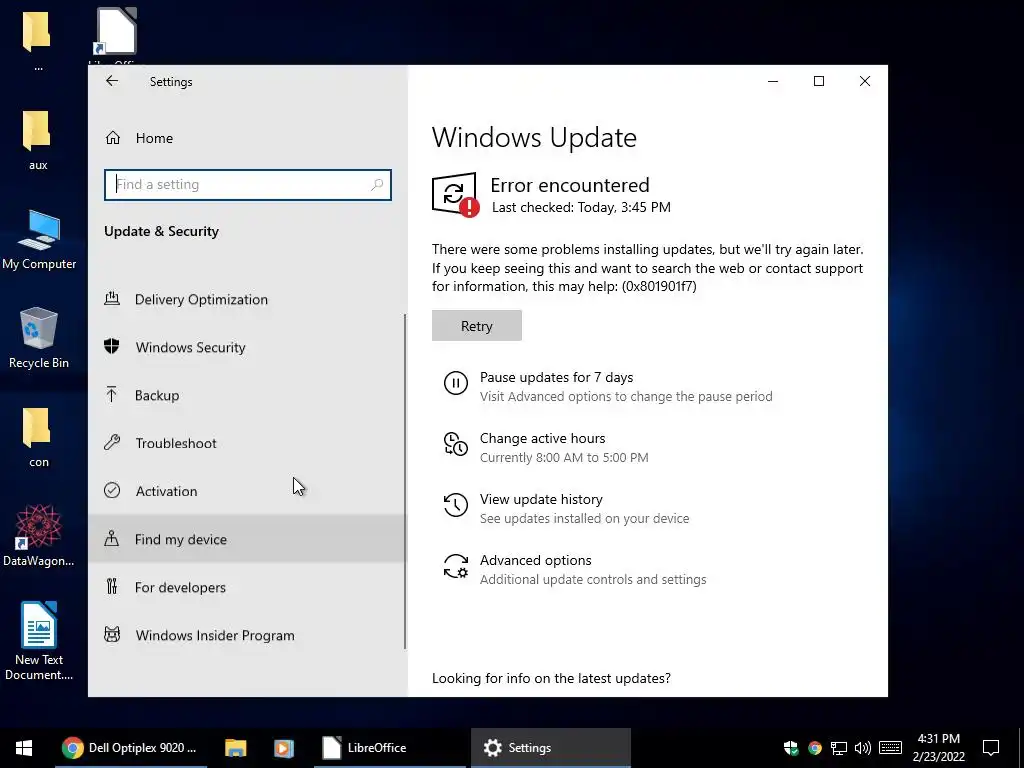Click the Windows Security tray icon
The height and width of the screenshot is (768, 1024).
[791, 748]
